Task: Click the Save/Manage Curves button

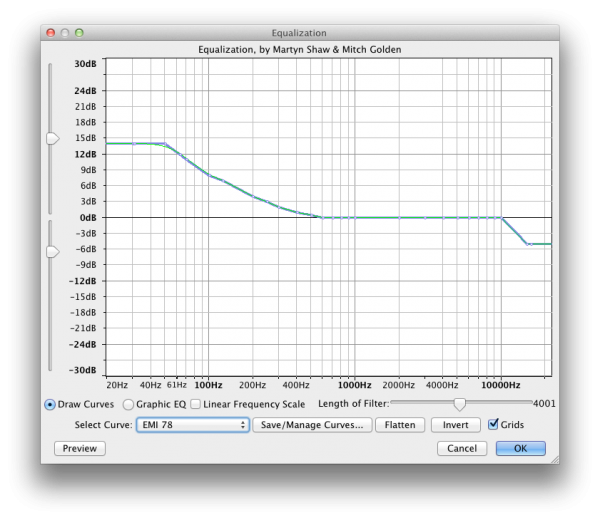Action: pos(312,425)
